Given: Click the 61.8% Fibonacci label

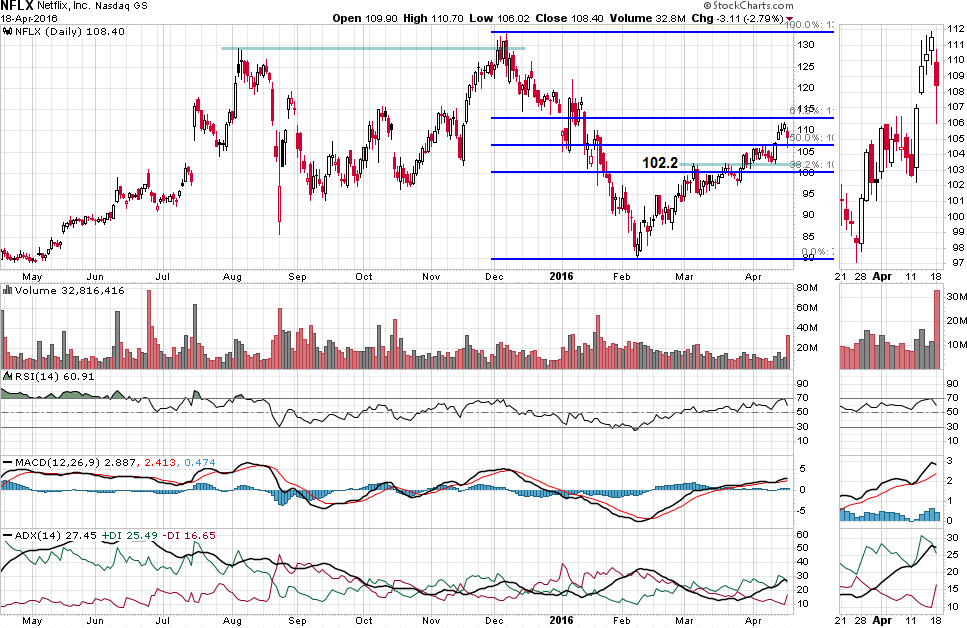Looking at the screenshot, I should click(812, 110).
